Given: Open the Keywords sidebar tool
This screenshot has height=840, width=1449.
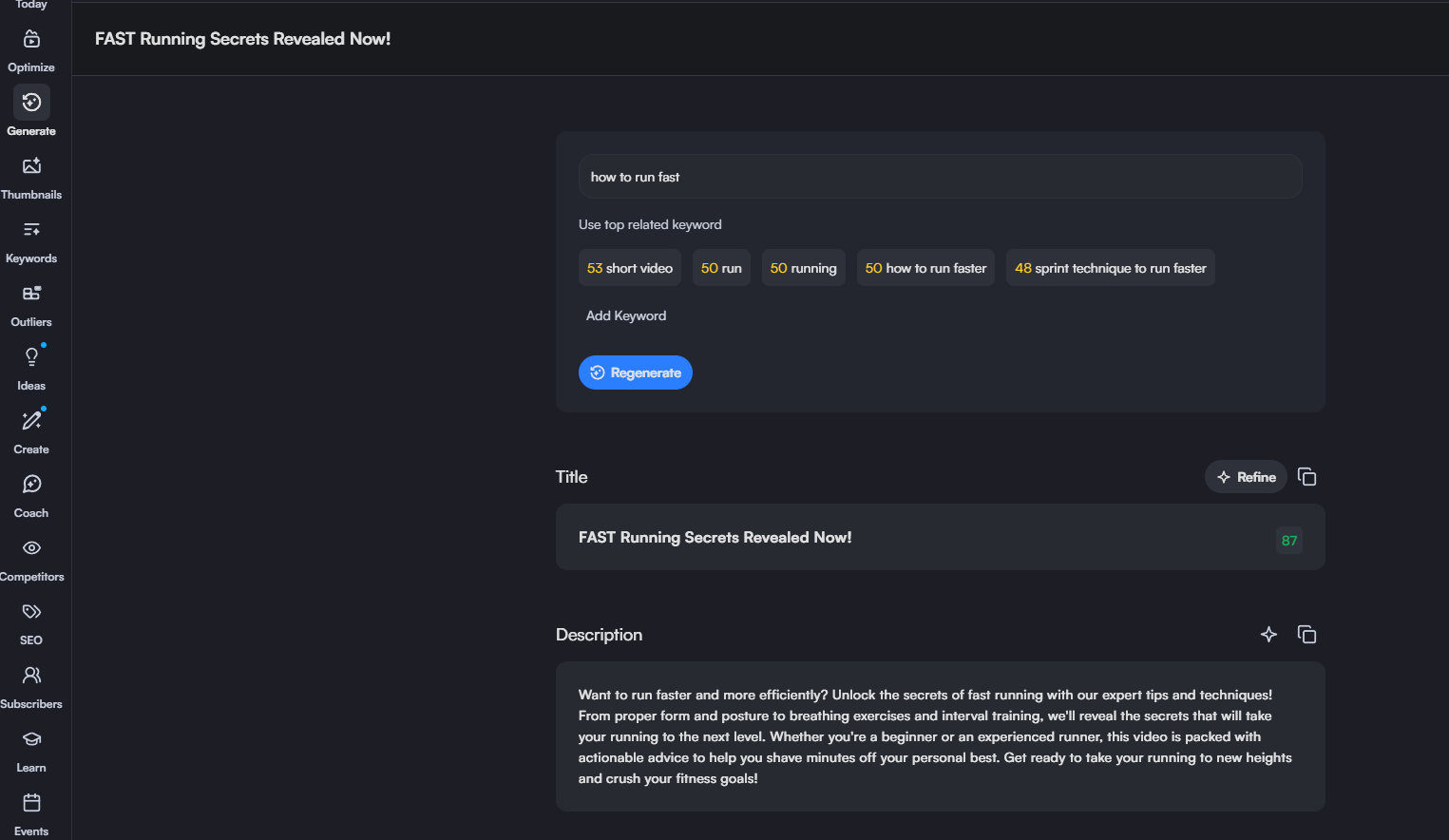Looking at the screenshot, I should click(31, 230).
